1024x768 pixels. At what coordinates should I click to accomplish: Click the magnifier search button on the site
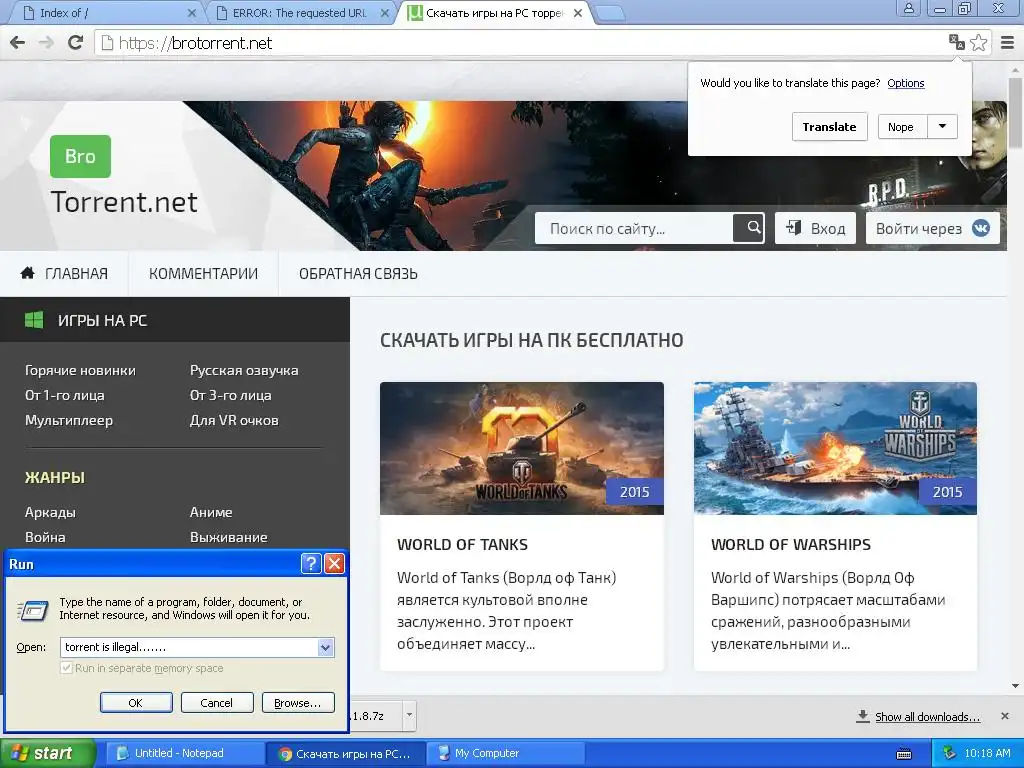748,228
